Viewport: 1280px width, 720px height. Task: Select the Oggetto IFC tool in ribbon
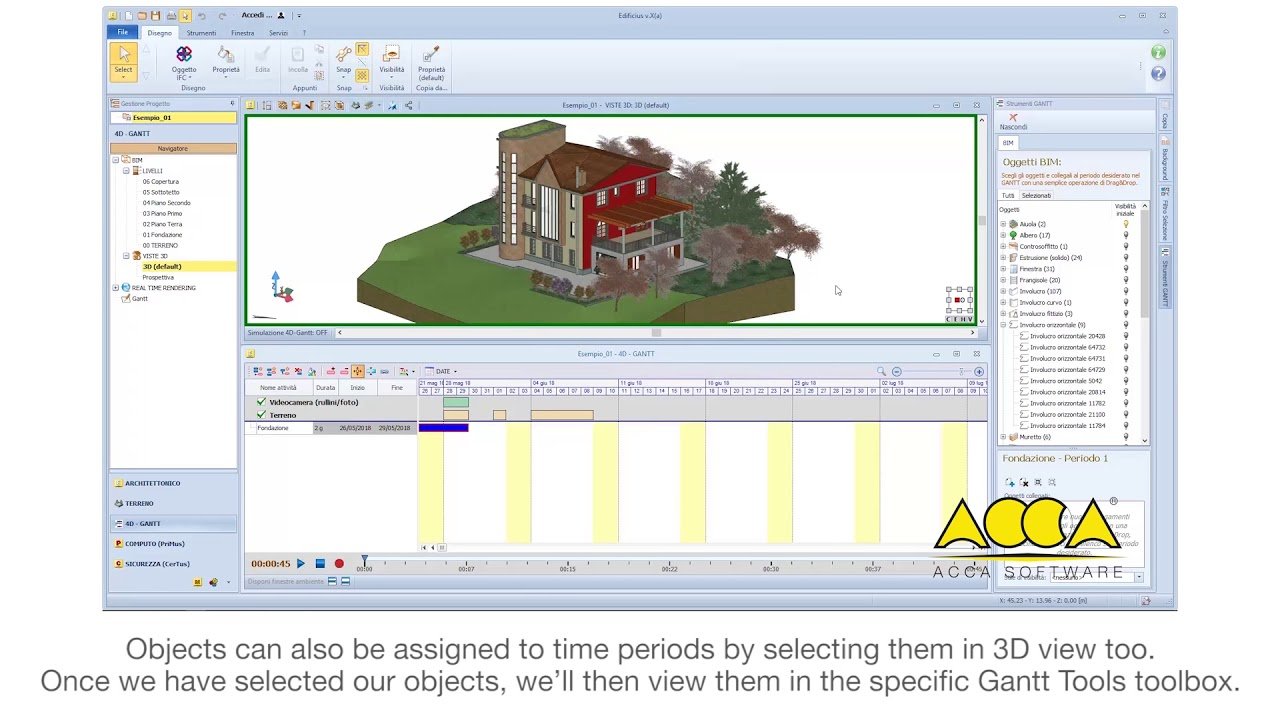(x=184, y=61)
